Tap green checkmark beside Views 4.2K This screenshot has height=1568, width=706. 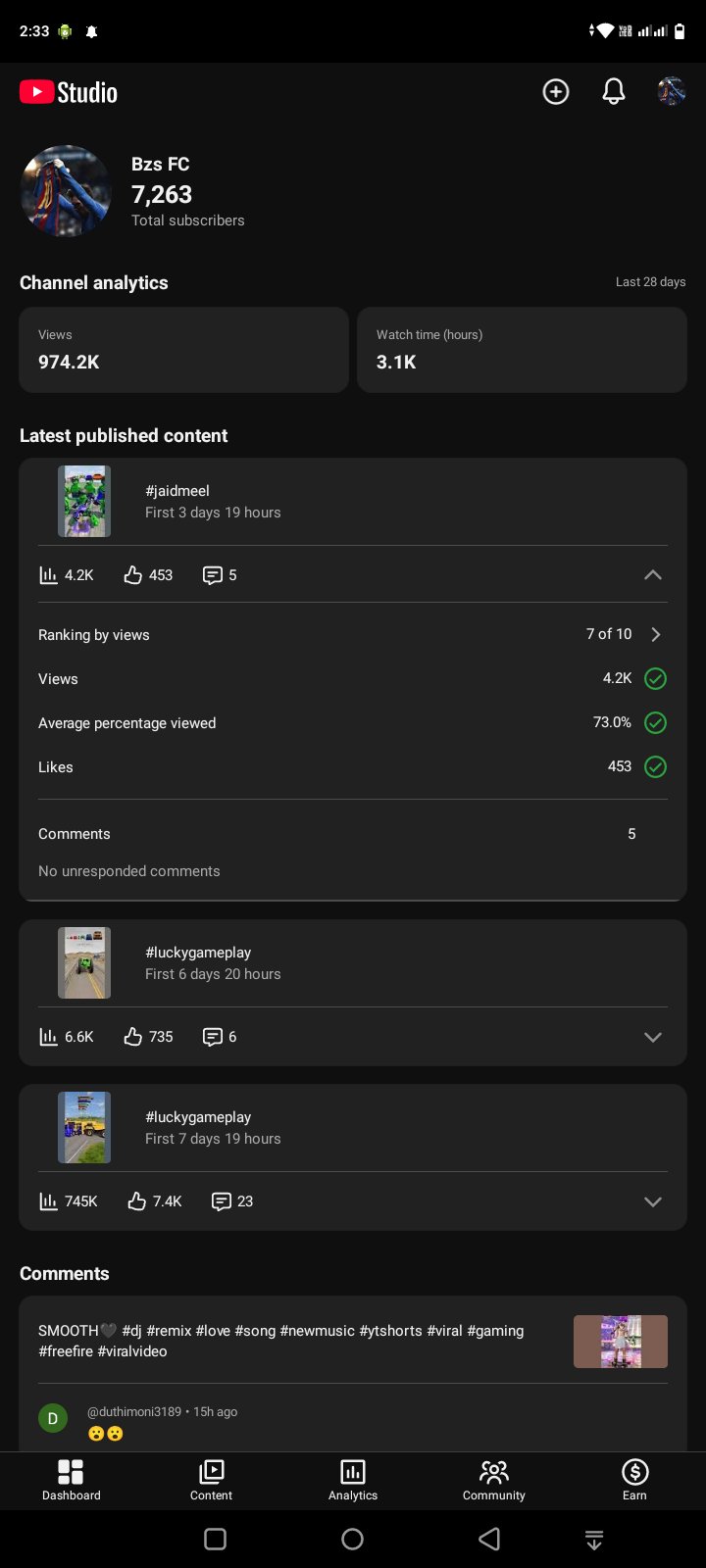[655, 678]
